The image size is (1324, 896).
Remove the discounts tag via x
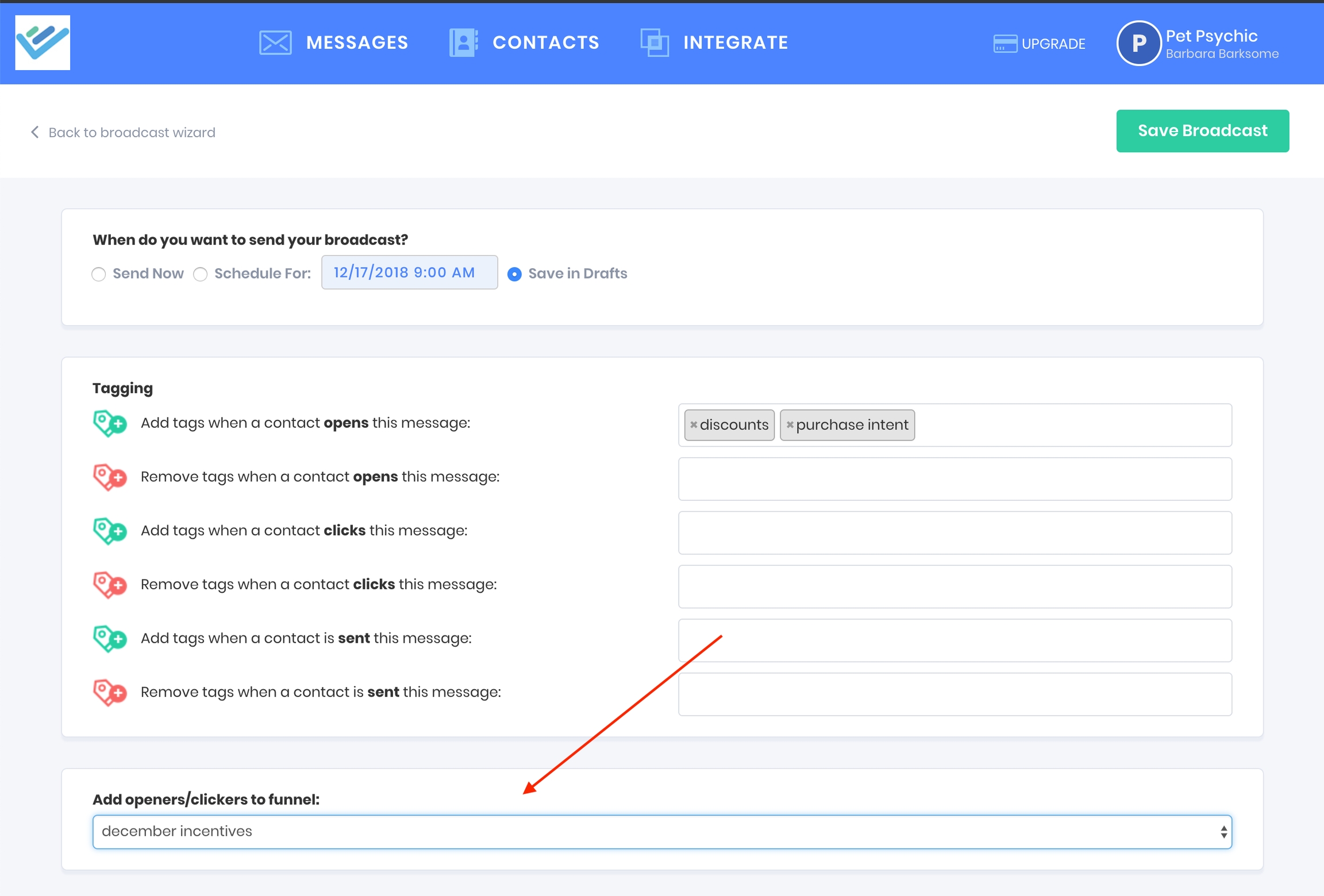click(x=694, y=425)
